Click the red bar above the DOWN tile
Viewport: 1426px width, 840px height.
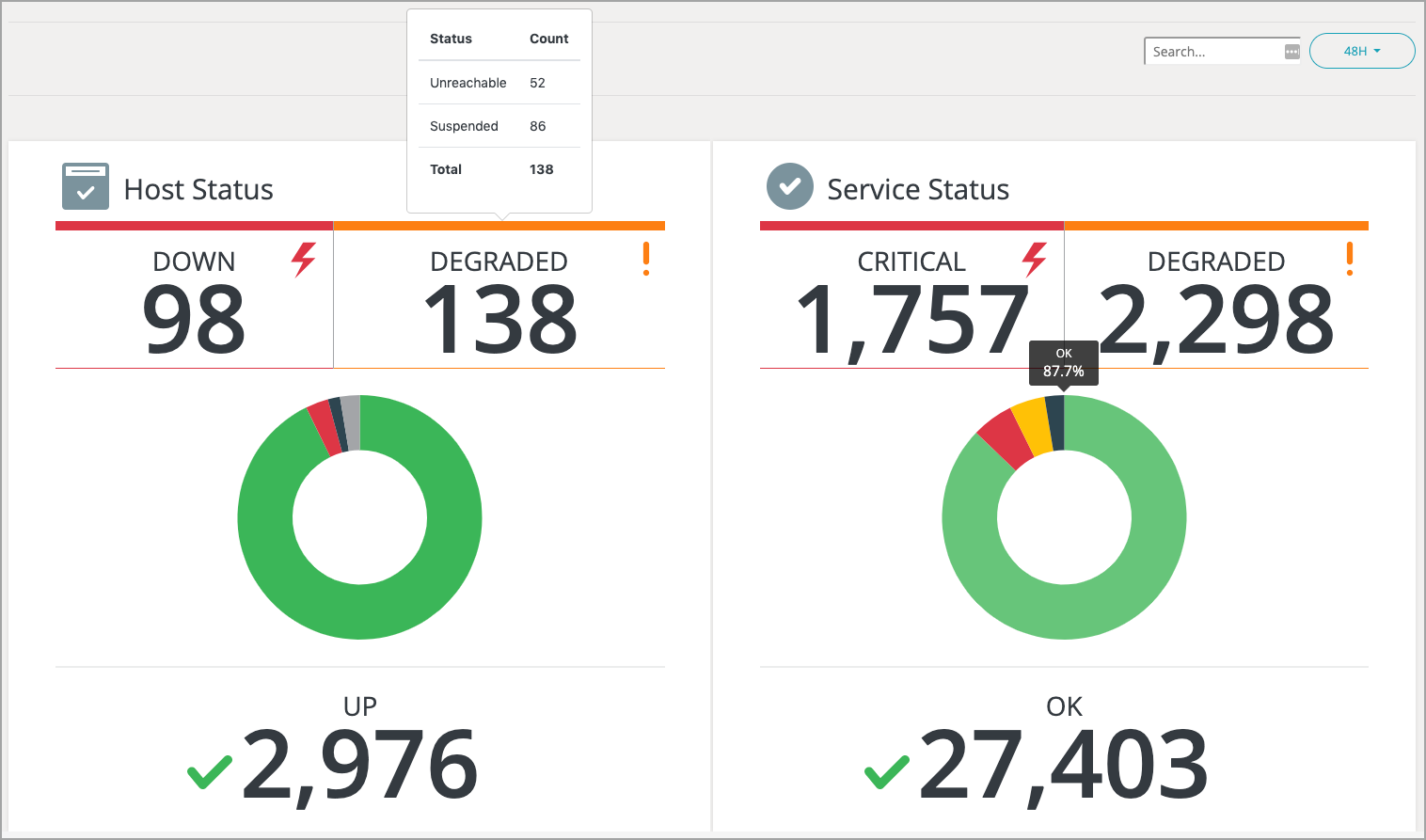coord(194,226)
